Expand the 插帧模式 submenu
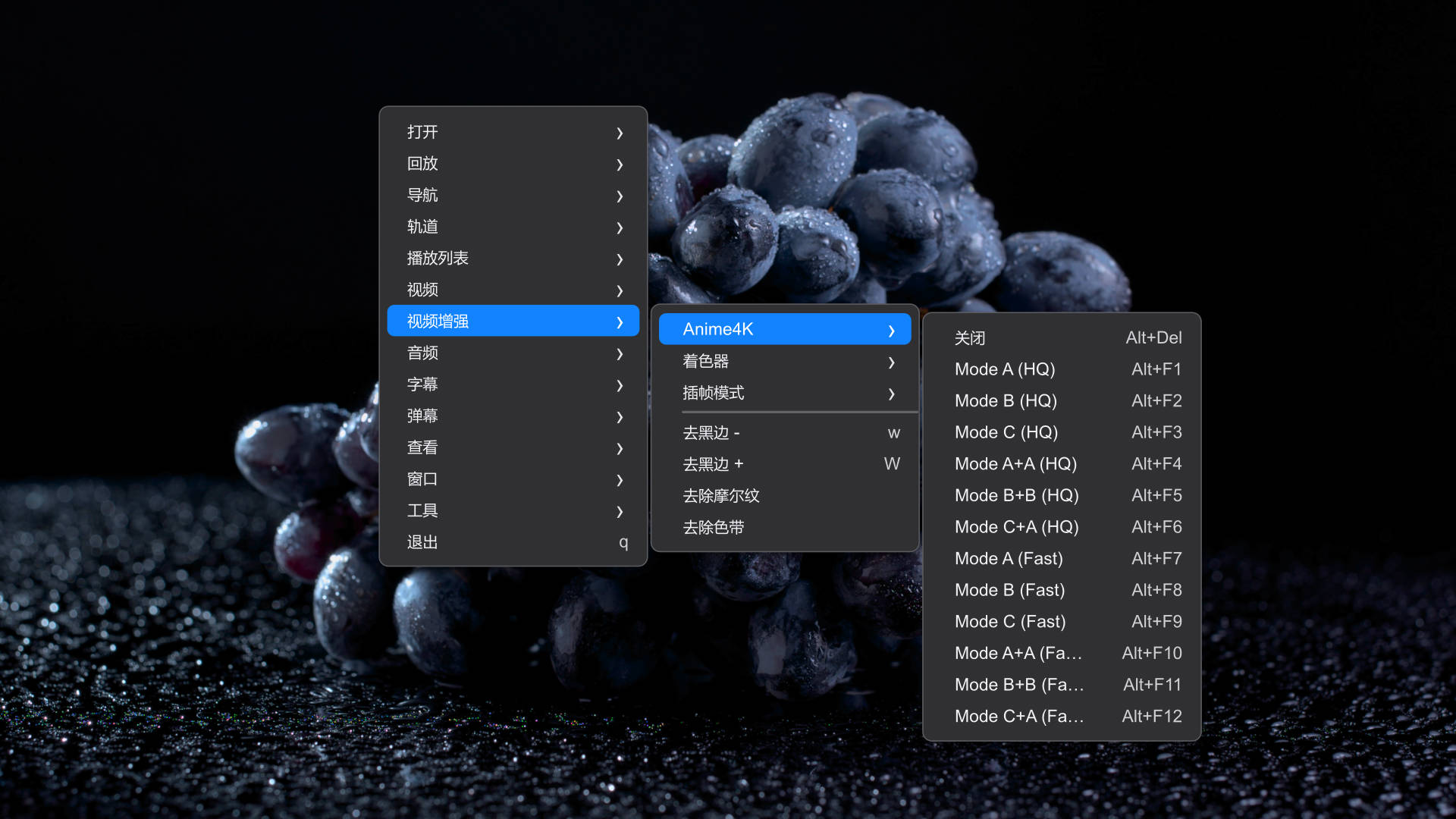This screenshot has height=819, width=1456. pyautogui.click(x=785, y=394)
